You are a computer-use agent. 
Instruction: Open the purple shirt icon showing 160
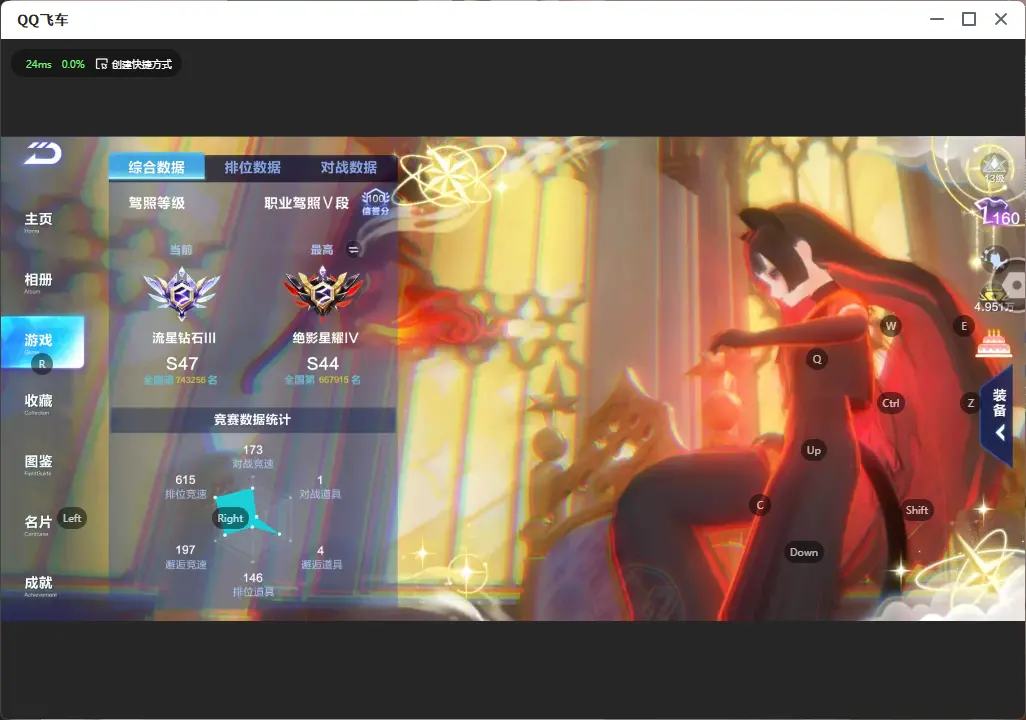click(999, 212)
